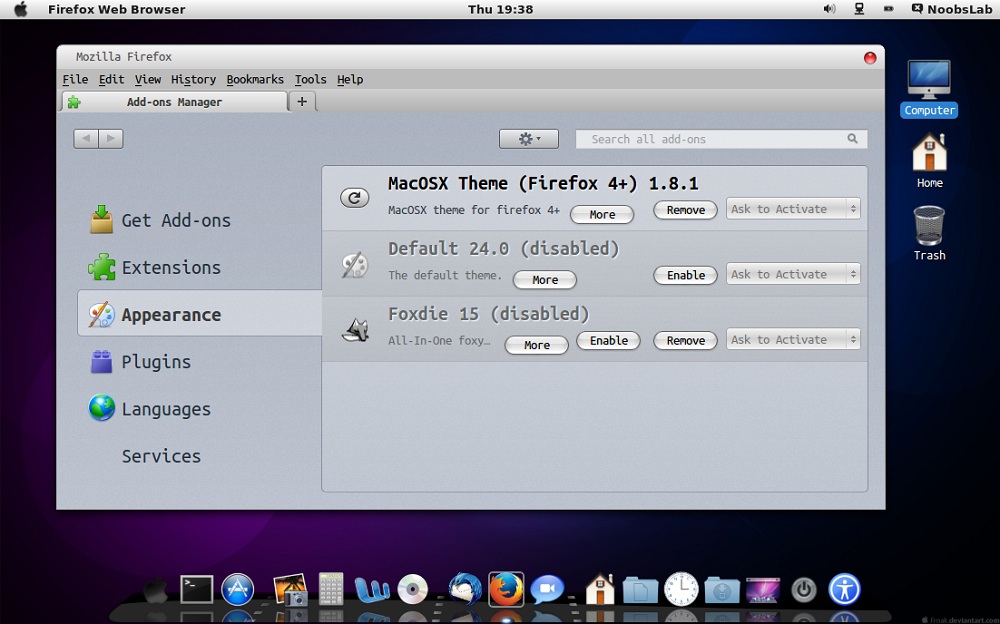Image resolution: width=1000 pixels, height=624 pixels.
Task: Open the Edit menu
Action: 111,79
